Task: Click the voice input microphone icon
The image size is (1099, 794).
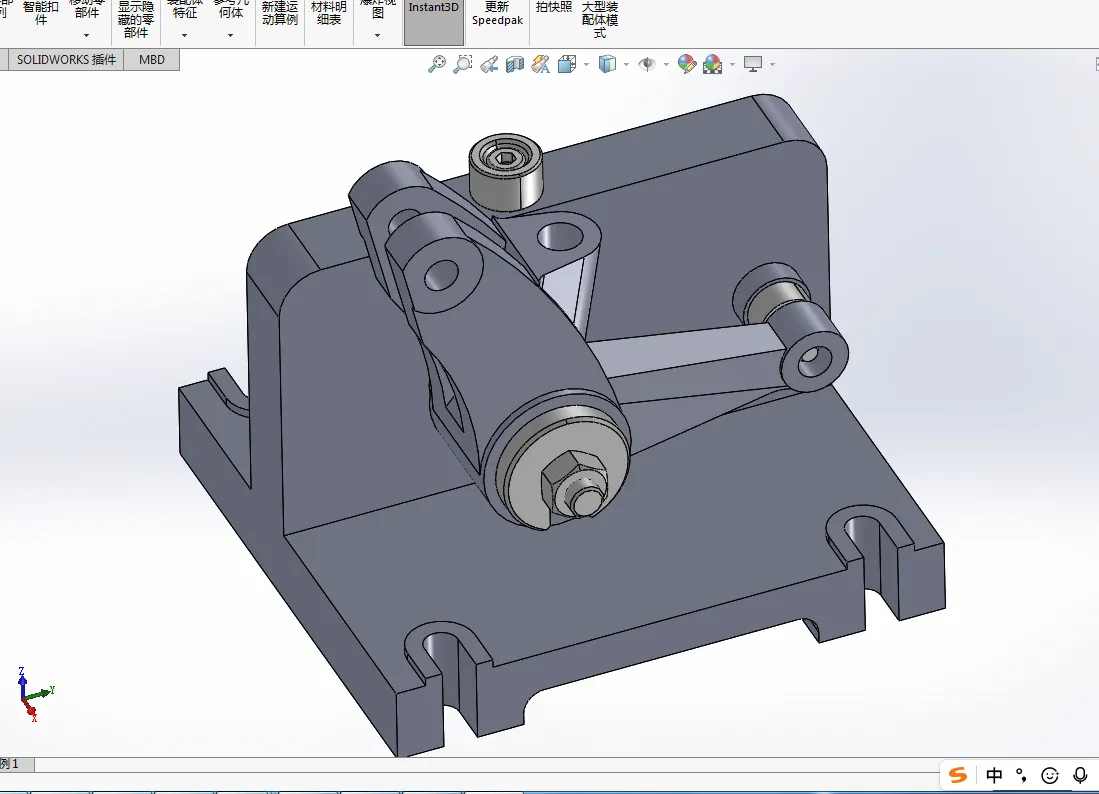Action: (x=1080, y=775)
